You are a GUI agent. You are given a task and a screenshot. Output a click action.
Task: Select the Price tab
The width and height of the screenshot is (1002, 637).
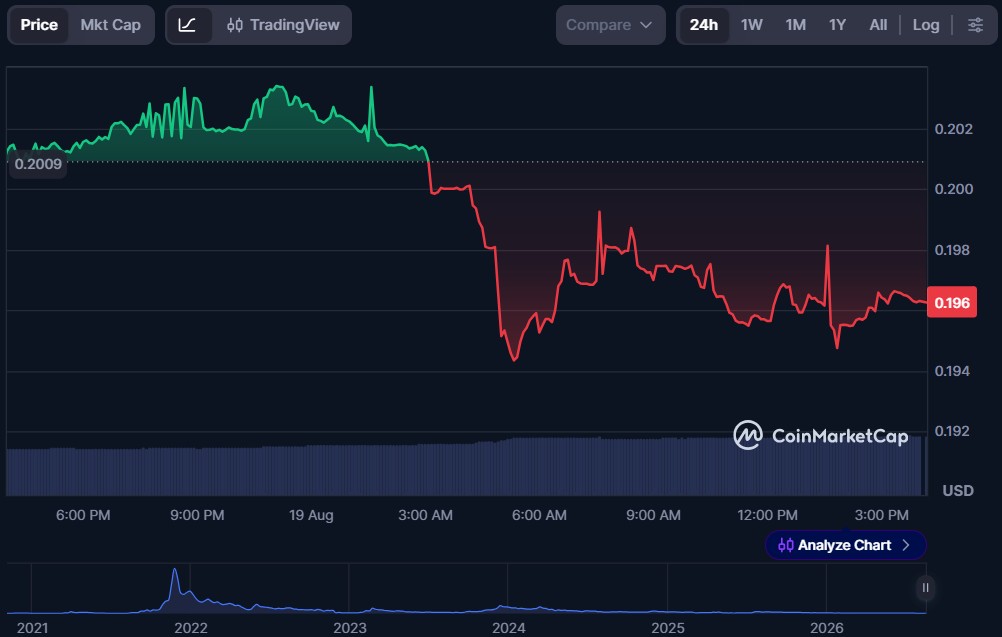[39, 25]
